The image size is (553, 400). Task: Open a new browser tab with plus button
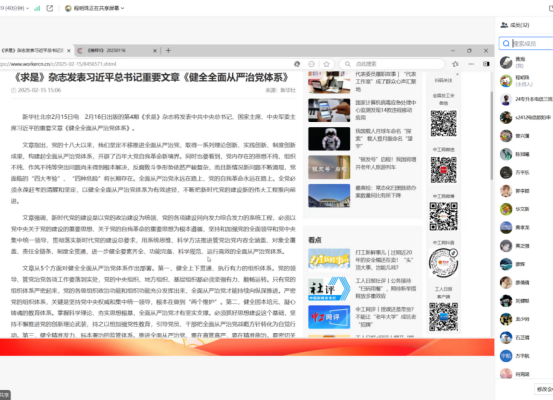click(x=168, y=50)
